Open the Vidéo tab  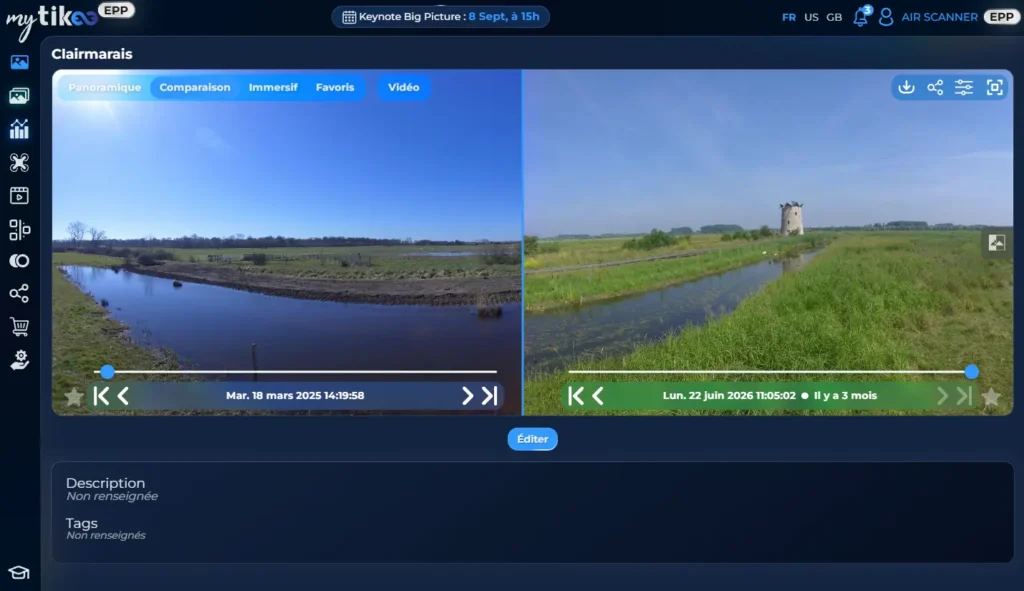(404, 88)
